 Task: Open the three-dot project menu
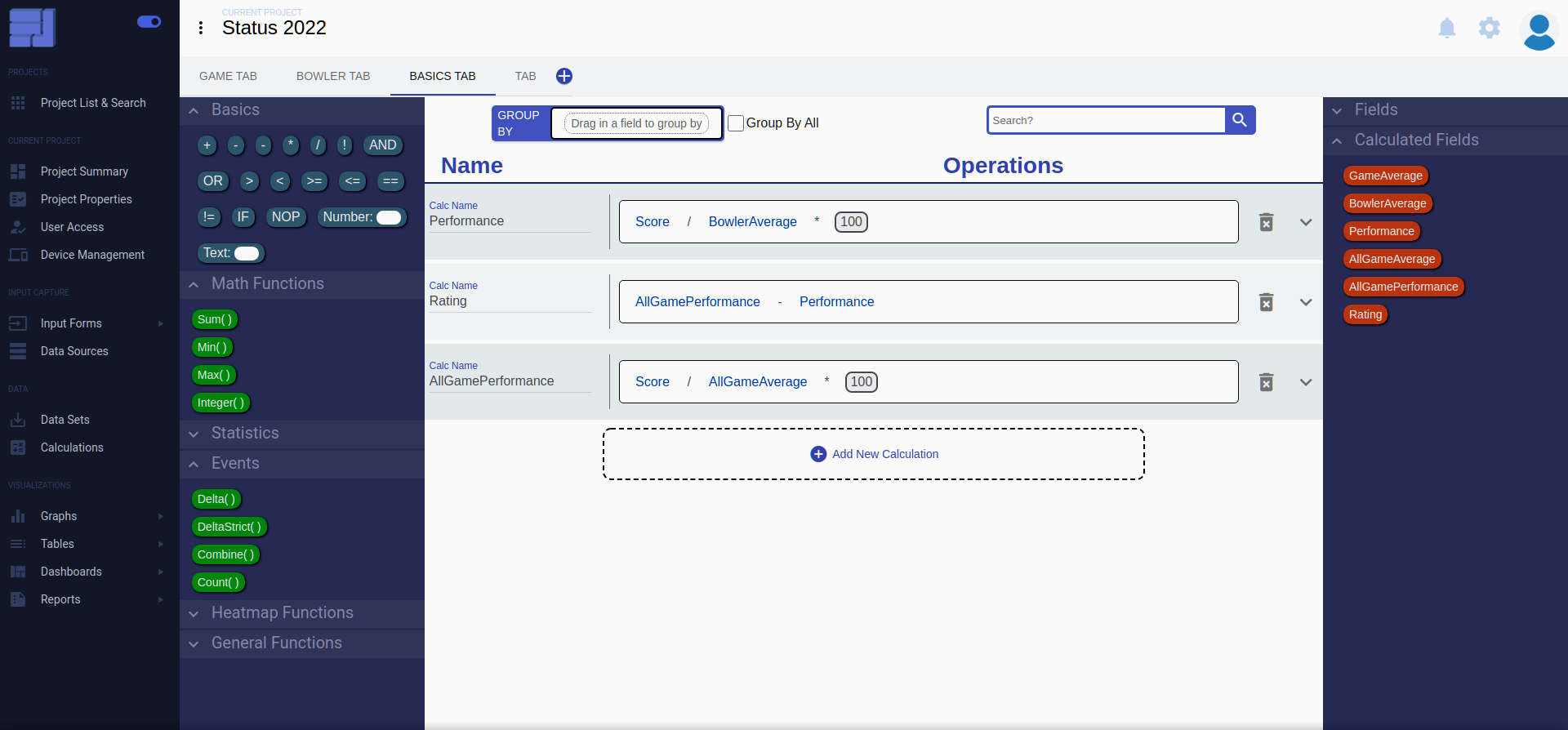(x=201, y=28)
